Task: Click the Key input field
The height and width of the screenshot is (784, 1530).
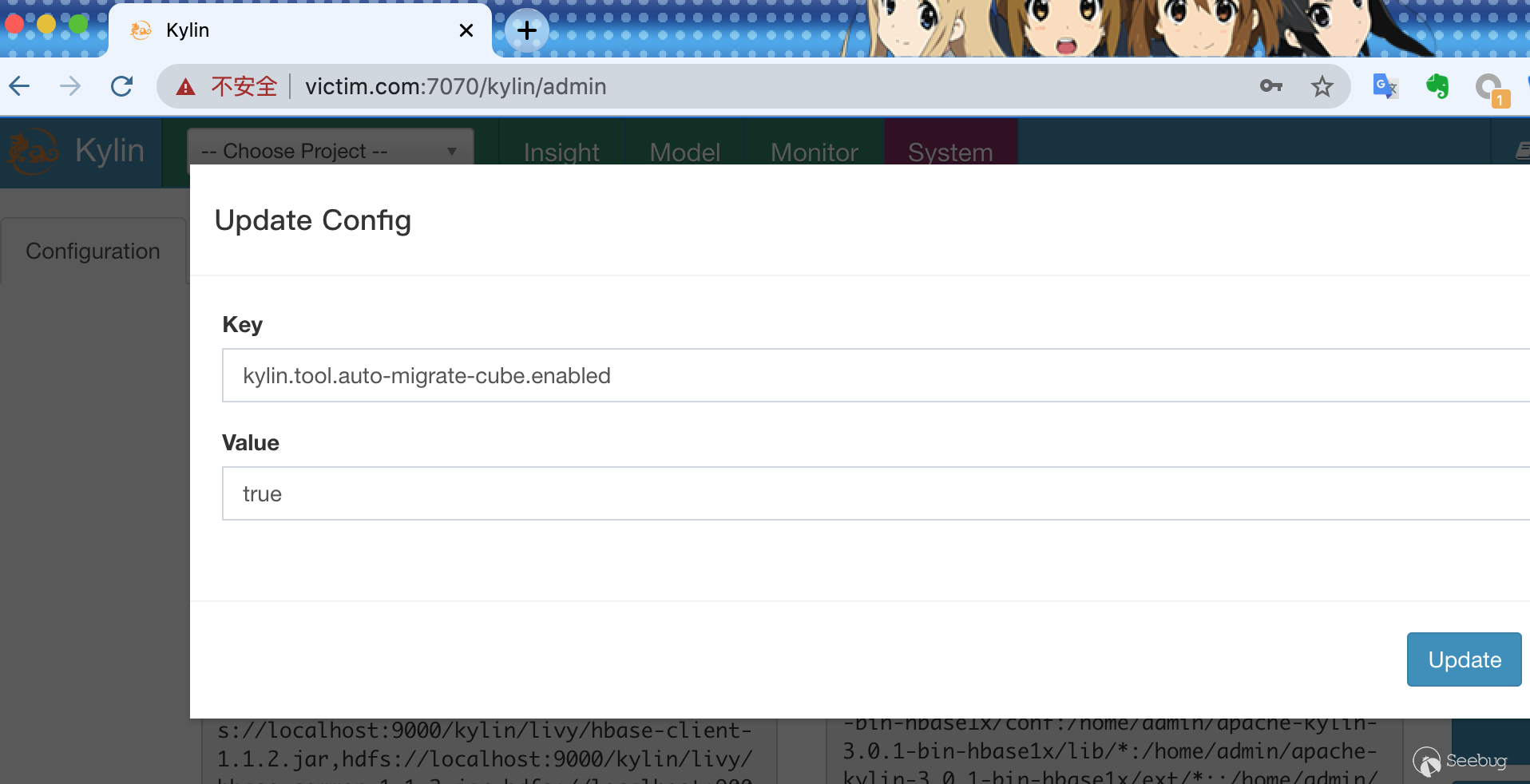Action: point(876,375)
